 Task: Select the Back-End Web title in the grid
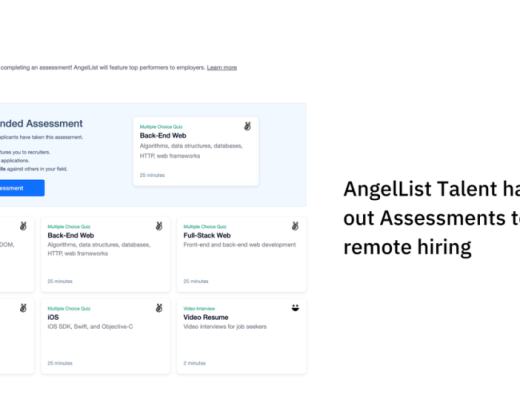71,235
